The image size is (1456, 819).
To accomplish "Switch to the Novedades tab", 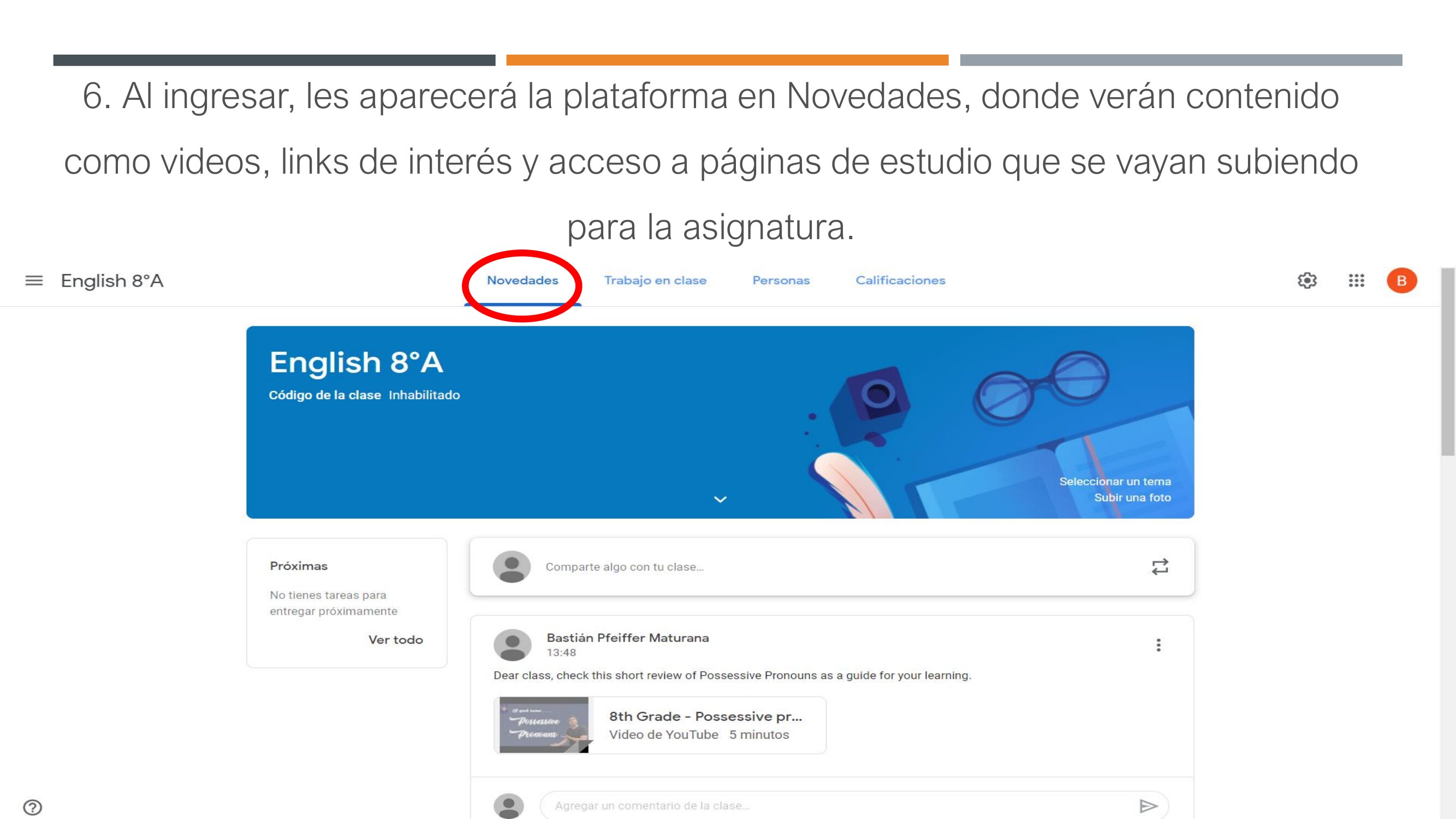I will pyautogui.click(x=522, y=281).
